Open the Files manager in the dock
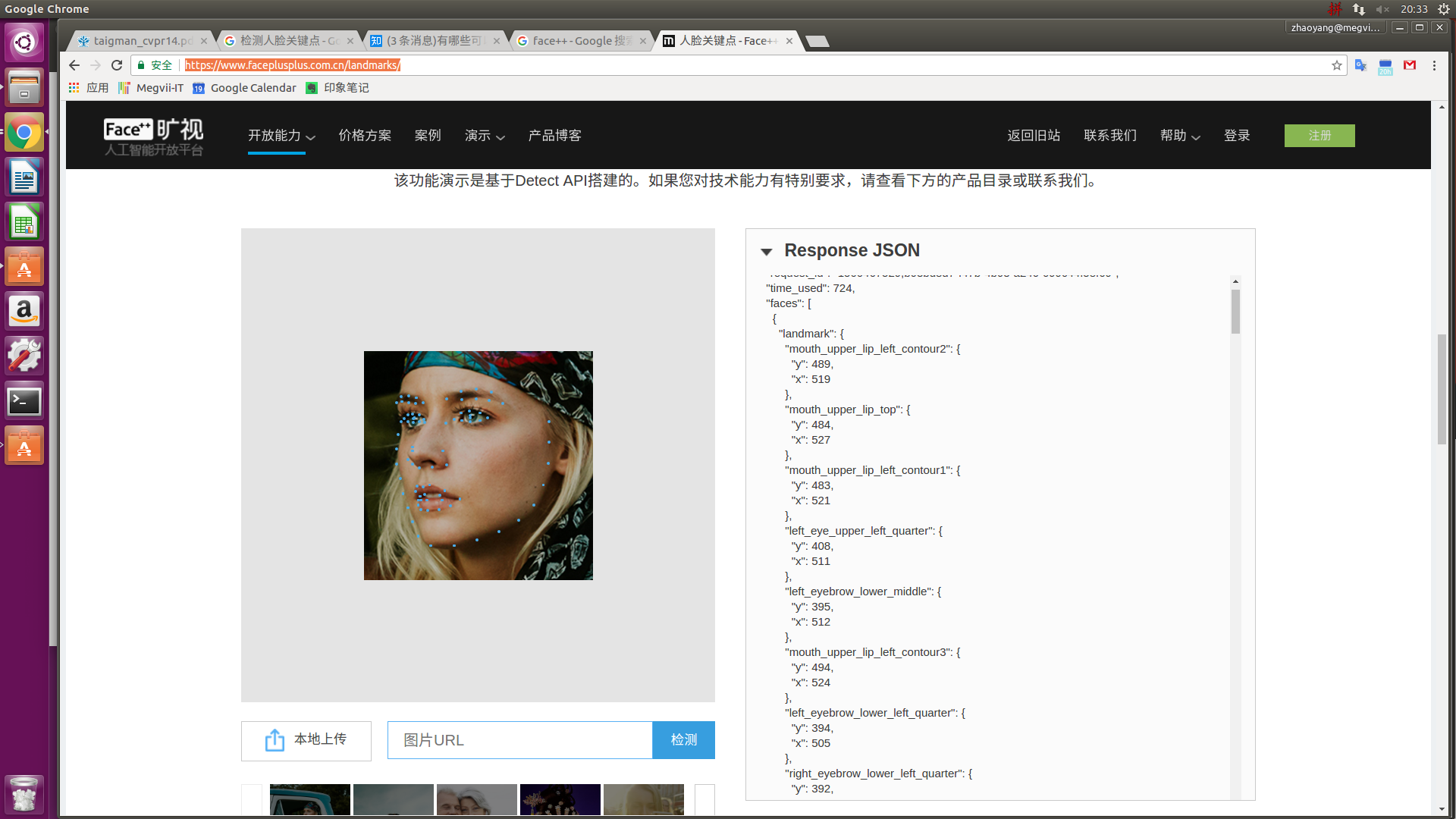Image resolution: width=1456 pixels, height=819 pixels. click(24, 86)
